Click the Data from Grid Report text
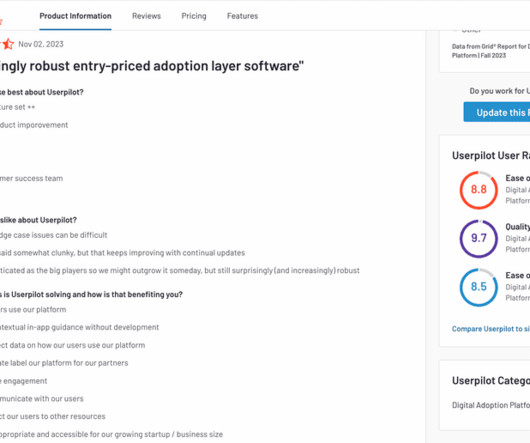 491,51
